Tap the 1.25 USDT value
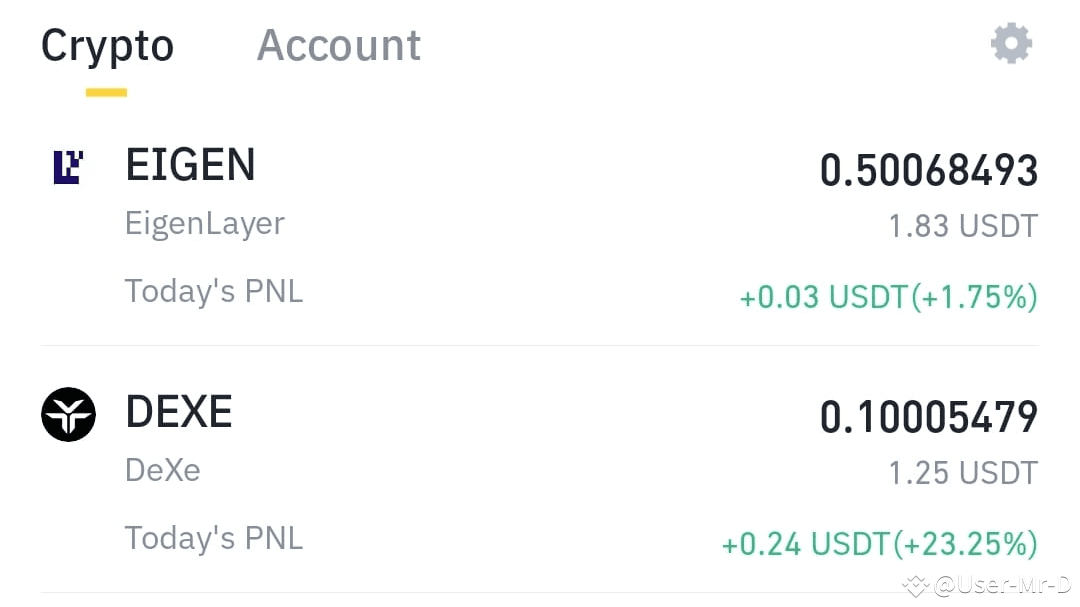The image size is (1080, 607). pyautogui.click(x=963, y=473)
